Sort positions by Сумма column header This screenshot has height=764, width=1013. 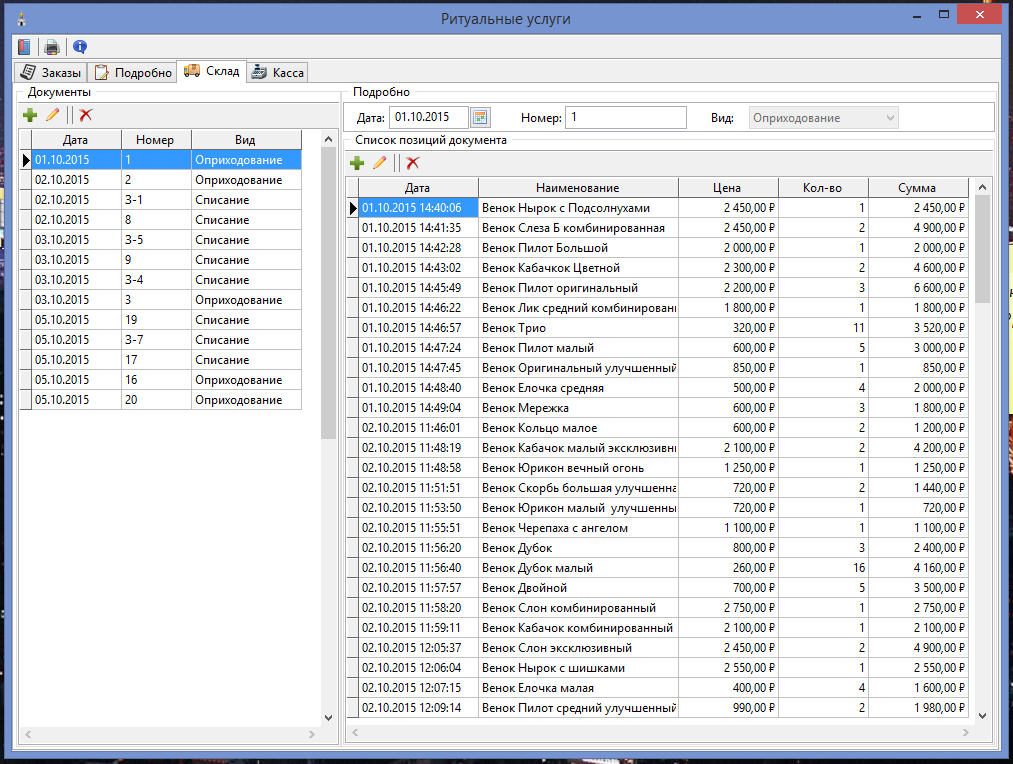(918, 188)
